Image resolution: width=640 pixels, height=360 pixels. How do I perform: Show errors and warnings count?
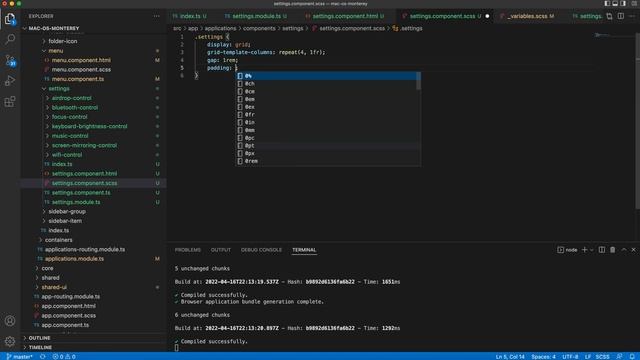pyautogui.click(x=64, y=356)
